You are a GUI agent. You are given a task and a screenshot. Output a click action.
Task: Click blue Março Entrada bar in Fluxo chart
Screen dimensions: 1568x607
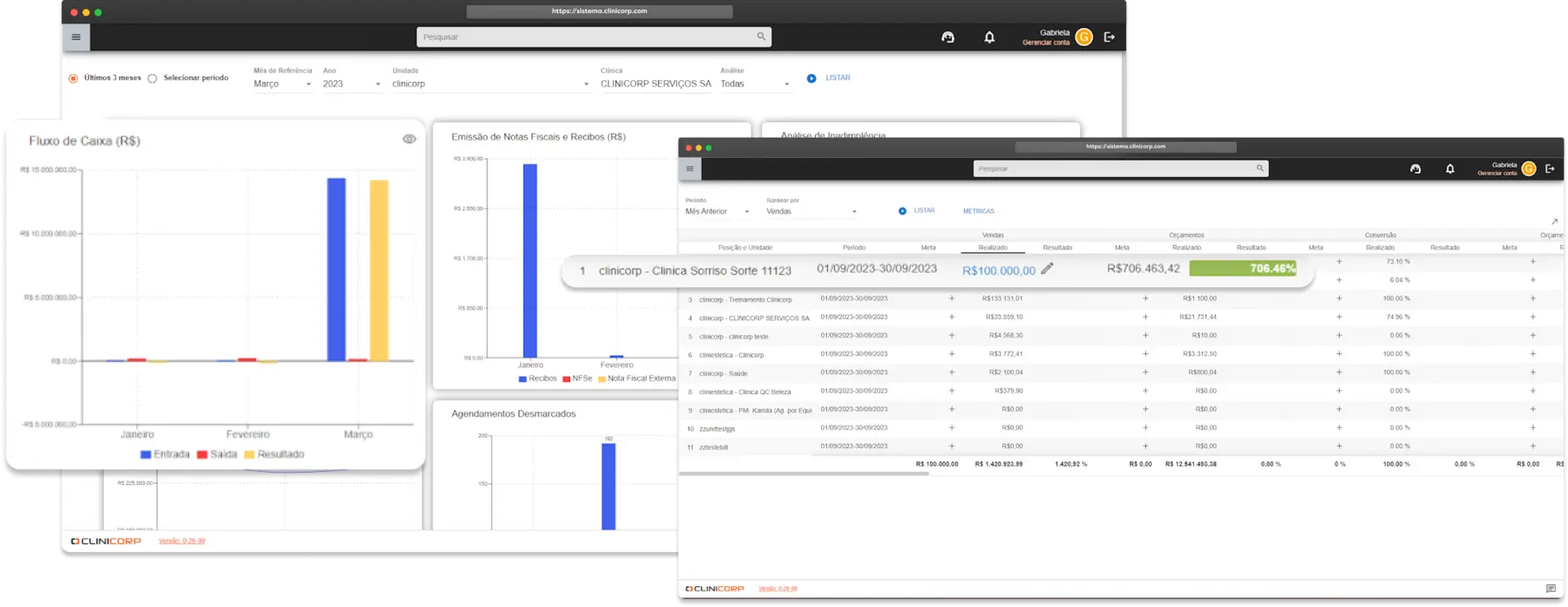[x=336, y=269]
